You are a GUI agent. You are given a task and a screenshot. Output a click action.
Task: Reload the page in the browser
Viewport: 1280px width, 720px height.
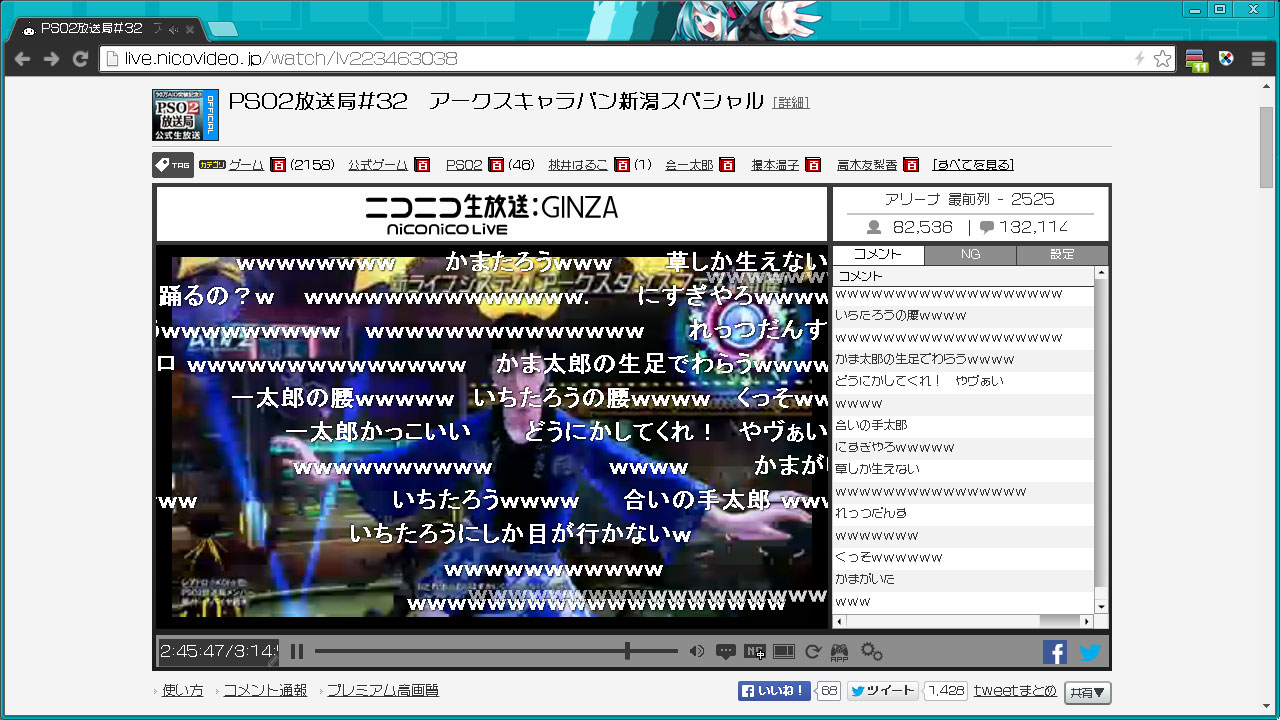(81, 59)
